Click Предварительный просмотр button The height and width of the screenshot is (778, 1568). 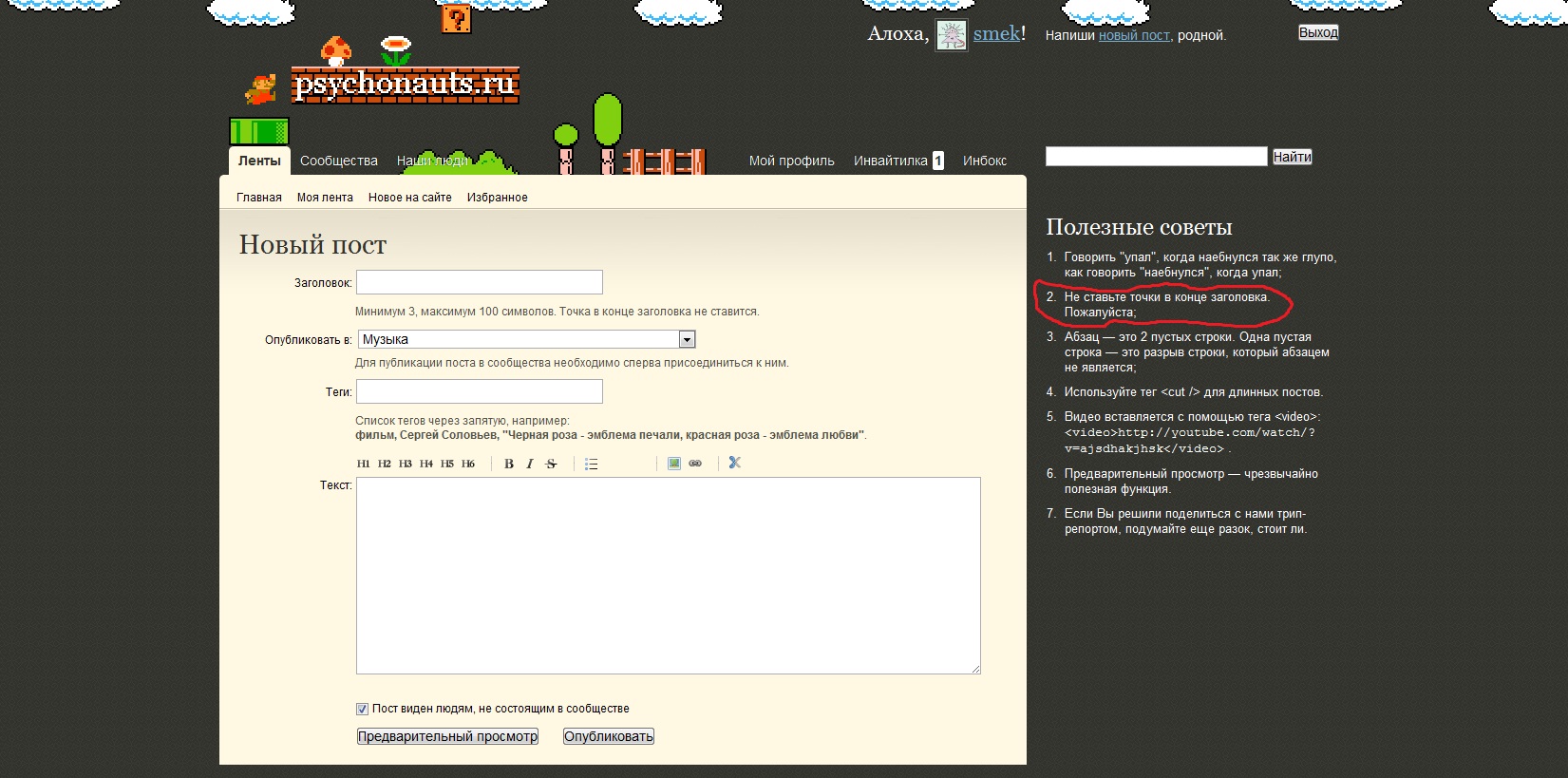(x=447, y=736)
